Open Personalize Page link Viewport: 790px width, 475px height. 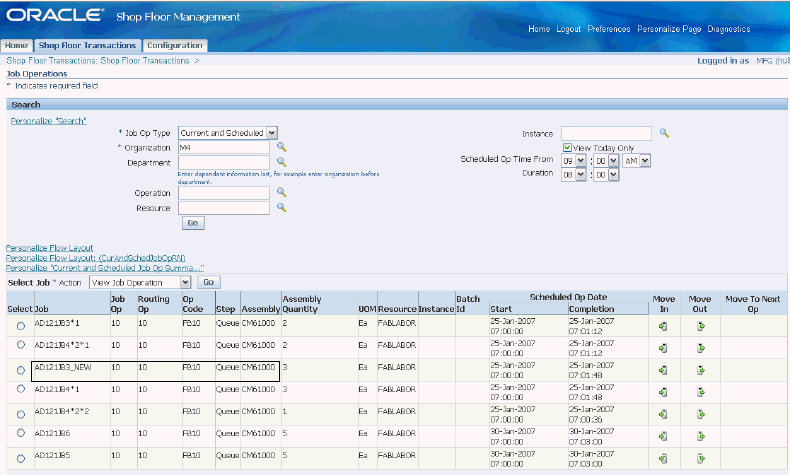tap(669, 29)
